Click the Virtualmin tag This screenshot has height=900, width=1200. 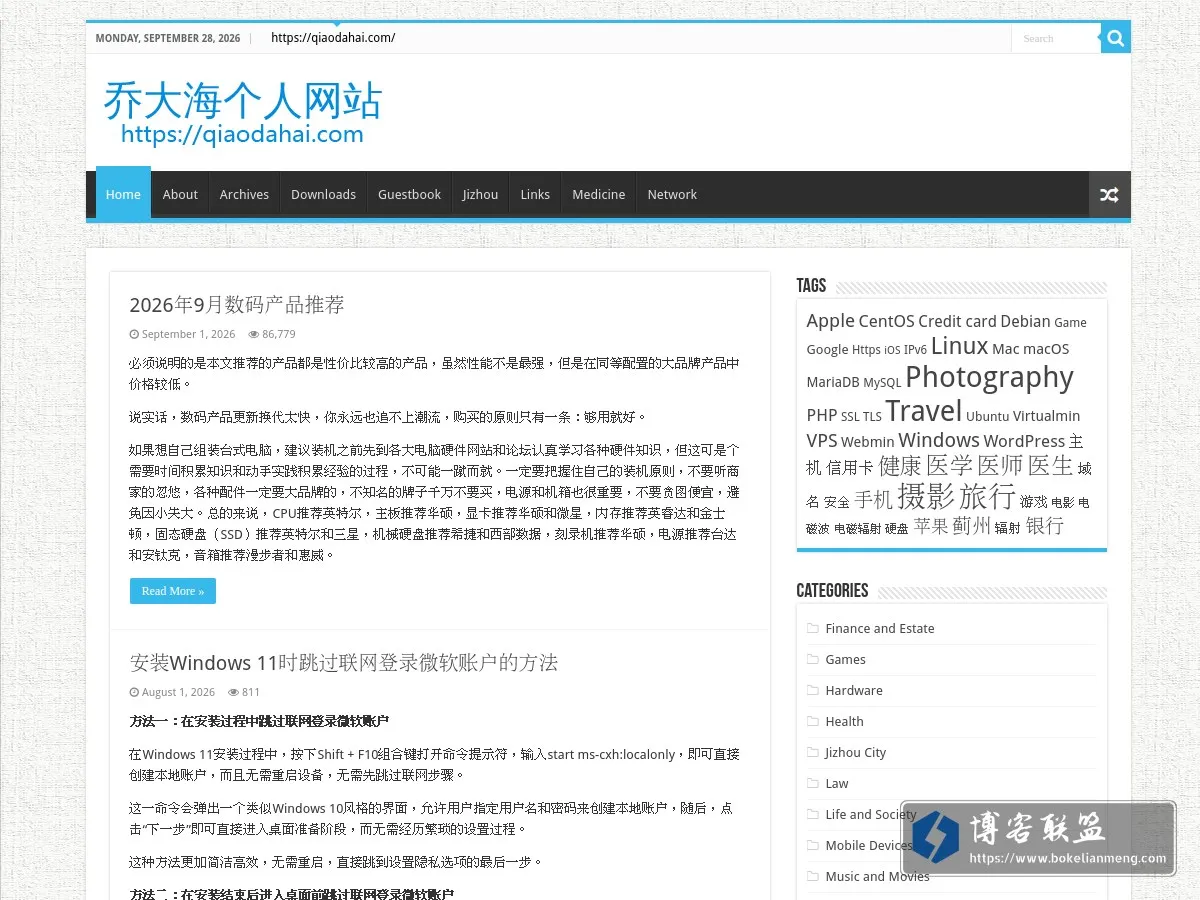click(x=1046, y=416)
